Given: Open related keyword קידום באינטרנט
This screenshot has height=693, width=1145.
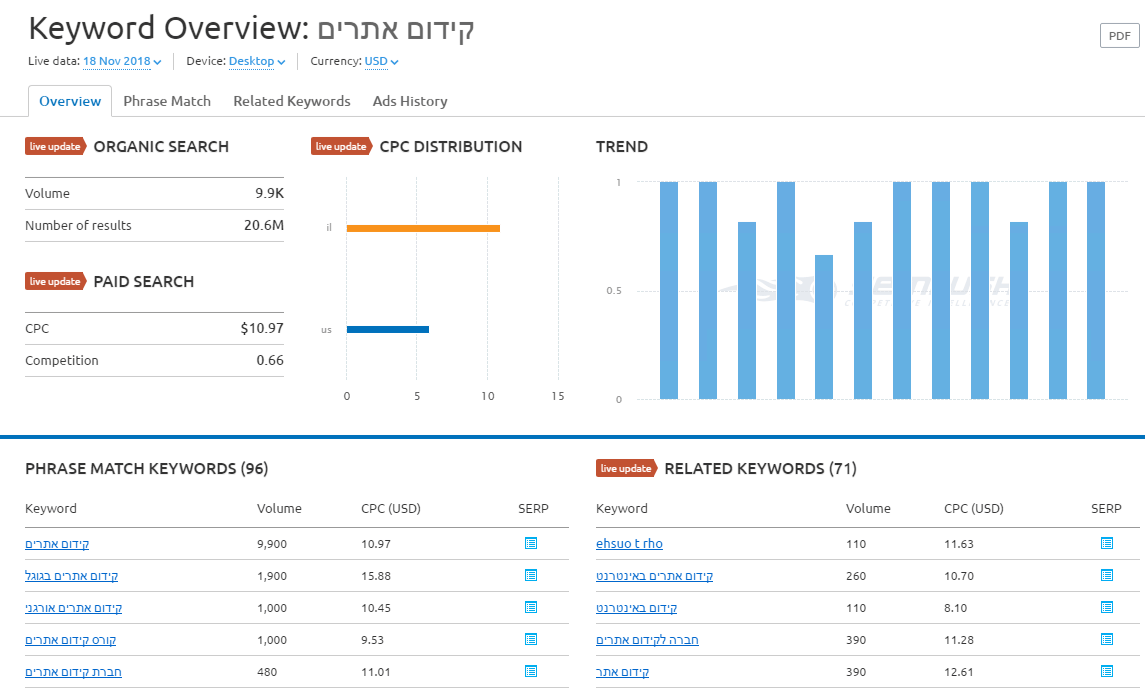Looking at the screenshot, I should 637,608.
